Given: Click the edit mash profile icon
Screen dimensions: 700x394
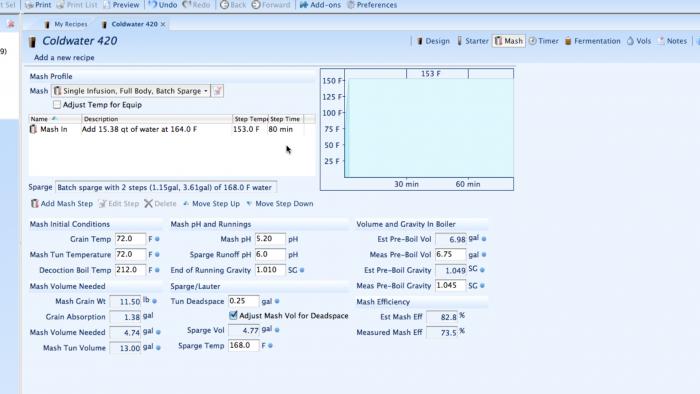Looking at the screenshot, I should click(x=217, y=91).
